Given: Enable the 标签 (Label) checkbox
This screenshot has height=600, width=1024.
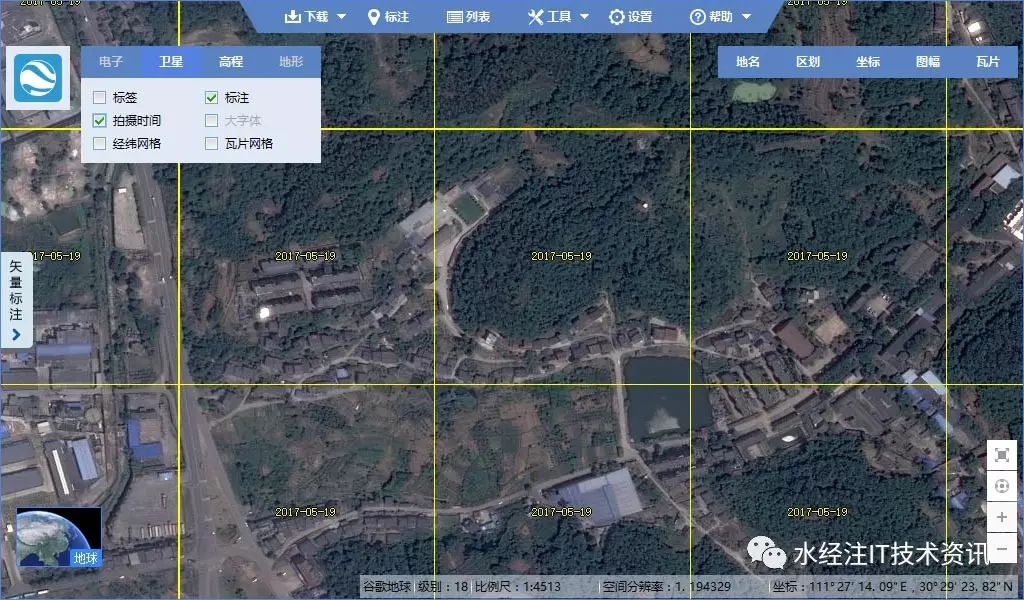Looking at the screenshot, I should click(x=99, y=97).
